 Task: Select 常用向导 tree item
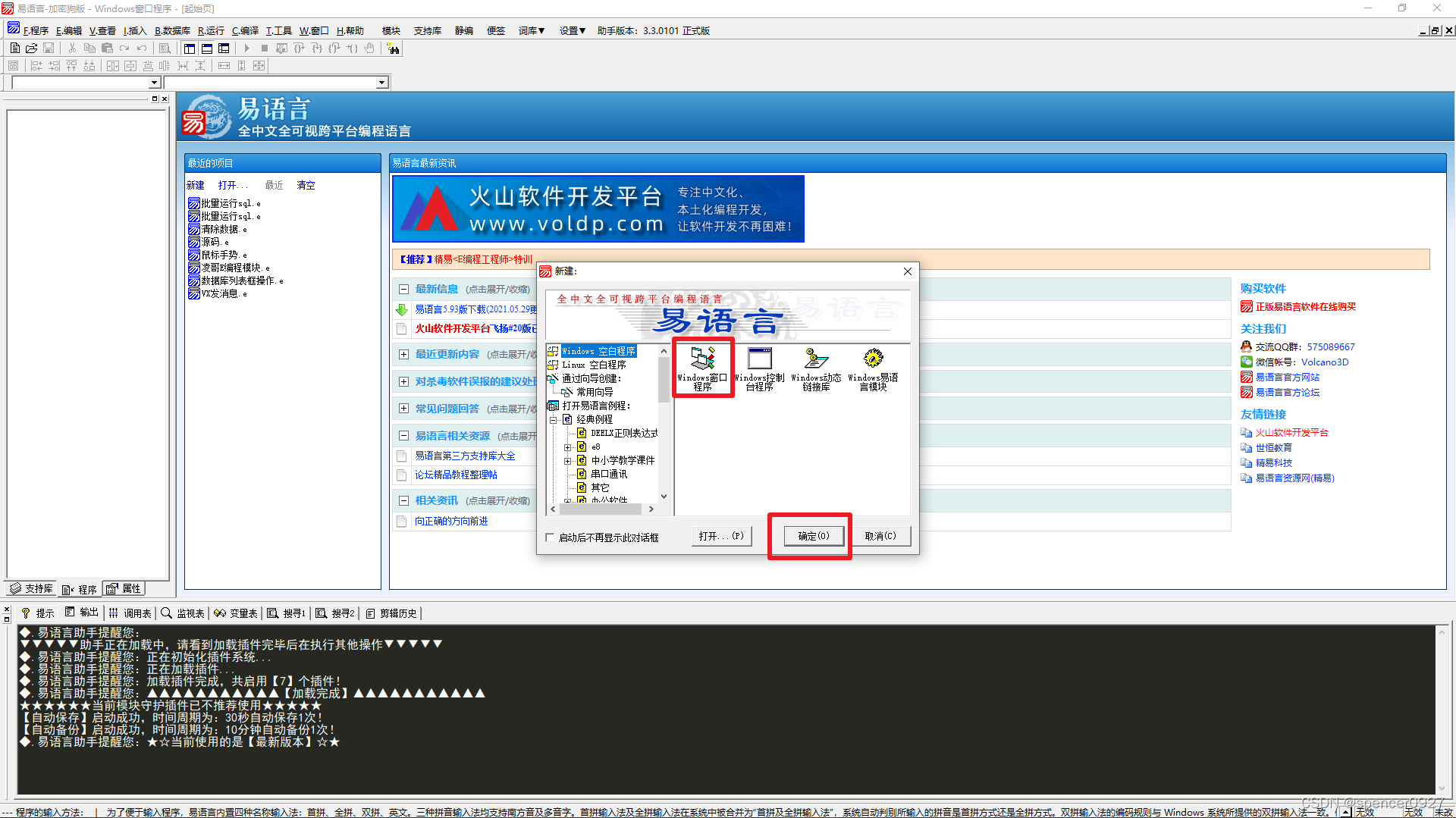coord(595,392)
